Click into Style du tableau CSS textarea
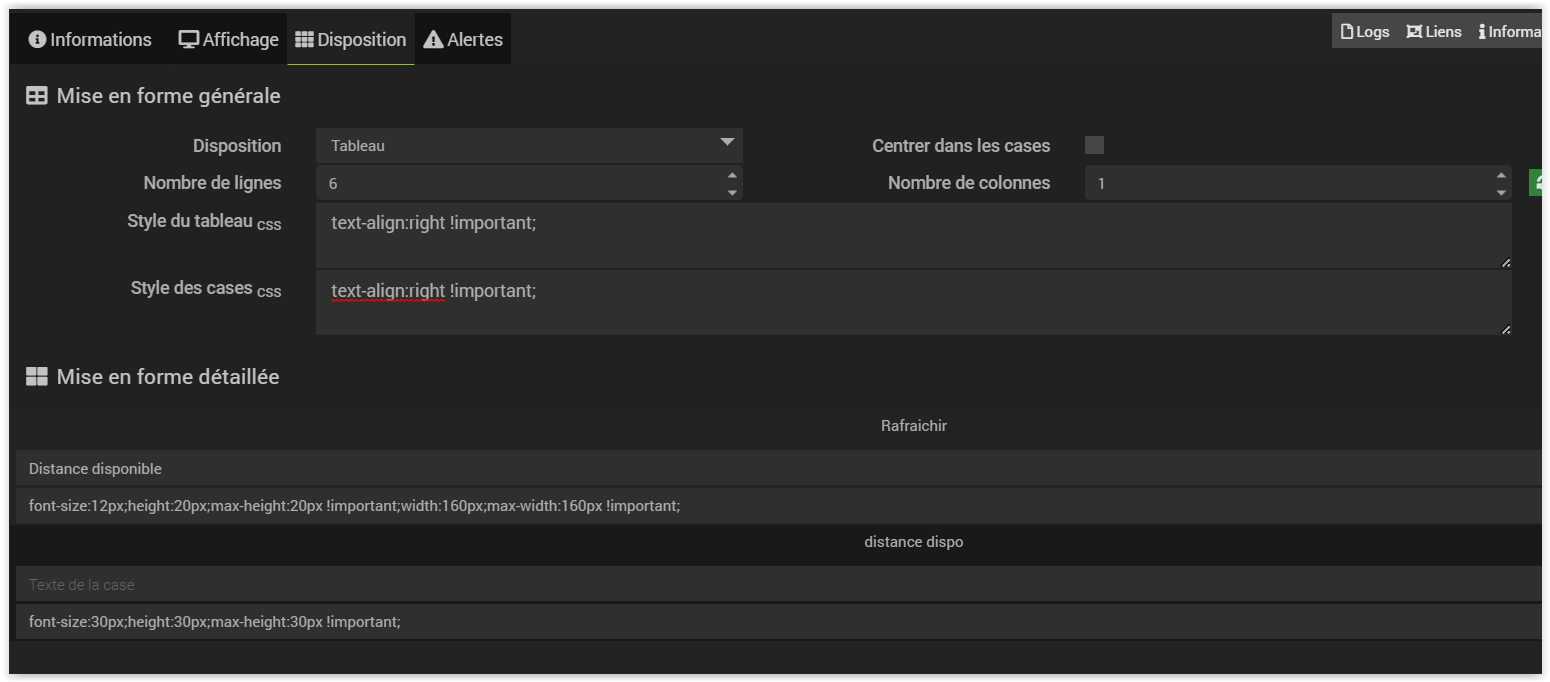This screenshot has width=1550, height=682. click(x=912, y=236)
